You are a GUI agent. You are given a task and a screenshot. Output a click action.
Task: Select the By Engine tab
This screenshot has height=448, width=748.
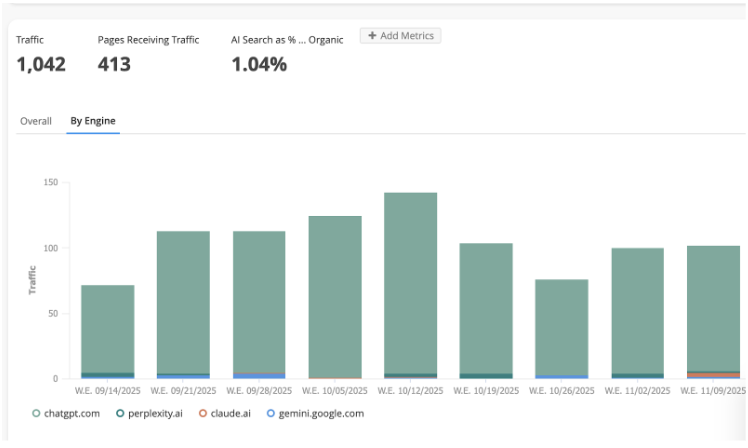[x=92, y=121]
